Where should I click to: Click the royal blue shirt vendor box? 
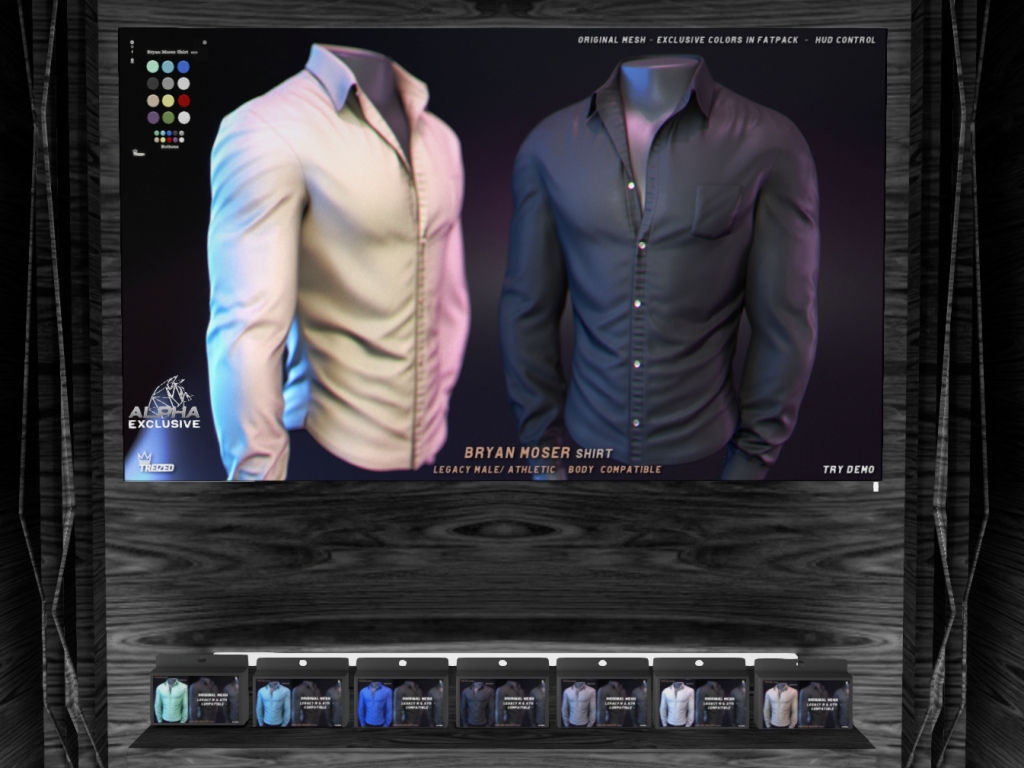(402, 694)
